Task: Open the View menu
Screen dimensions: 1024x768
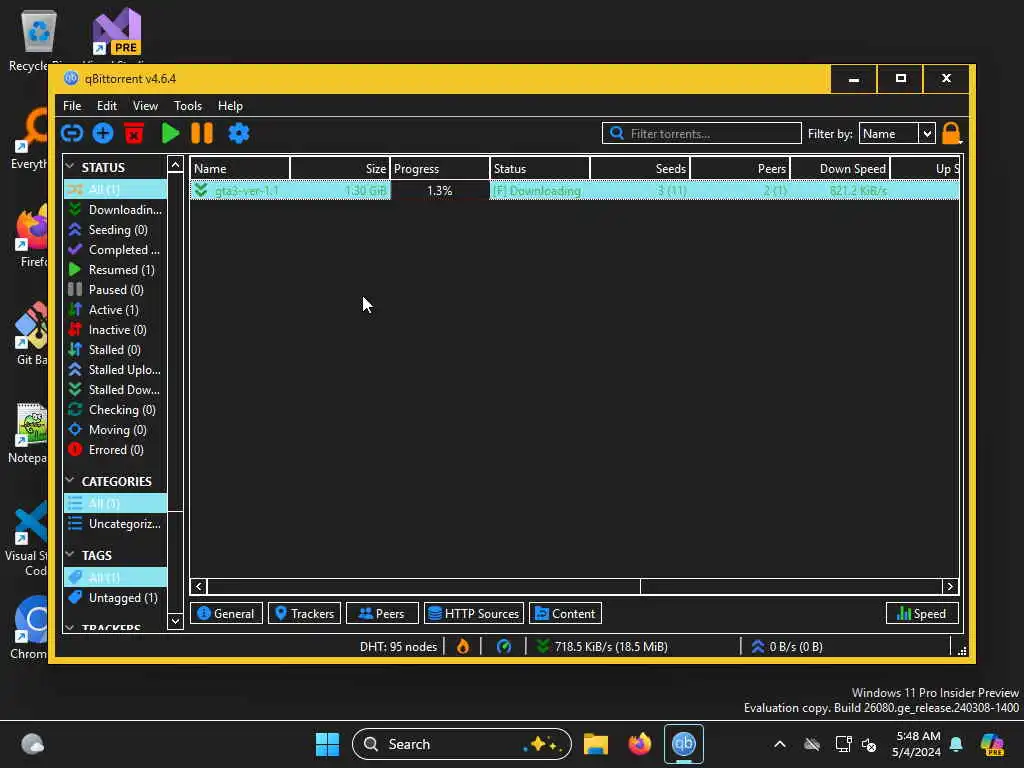Action: click(x=145, y=106)
